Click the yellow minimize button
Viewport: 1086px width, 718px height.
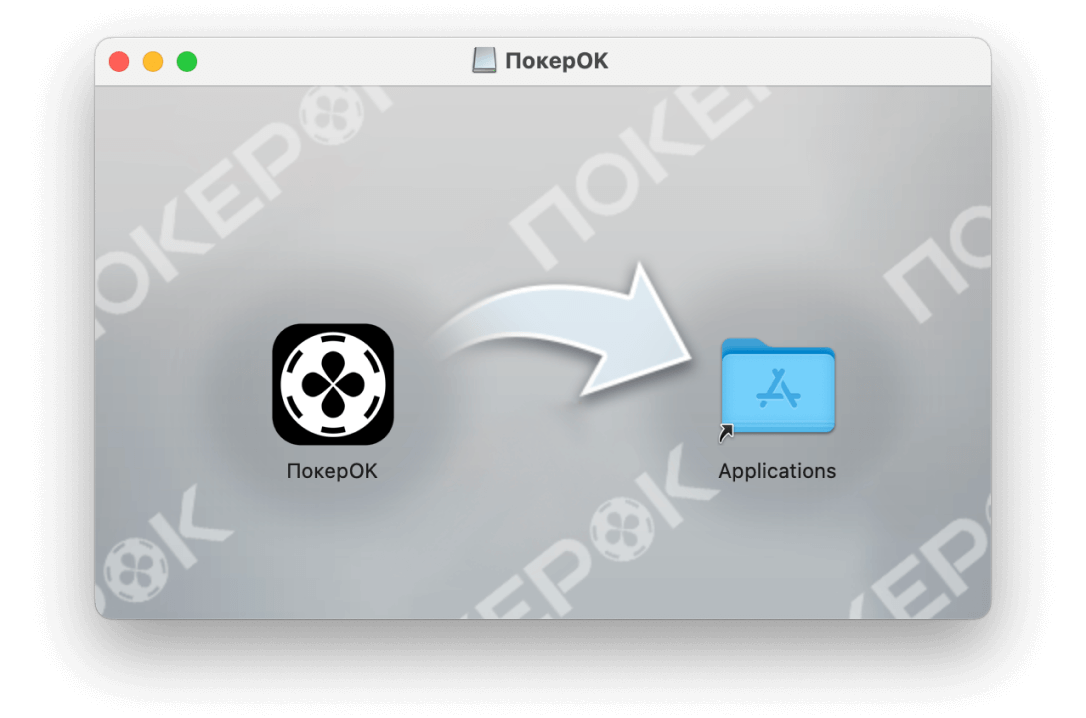point(152,60)
